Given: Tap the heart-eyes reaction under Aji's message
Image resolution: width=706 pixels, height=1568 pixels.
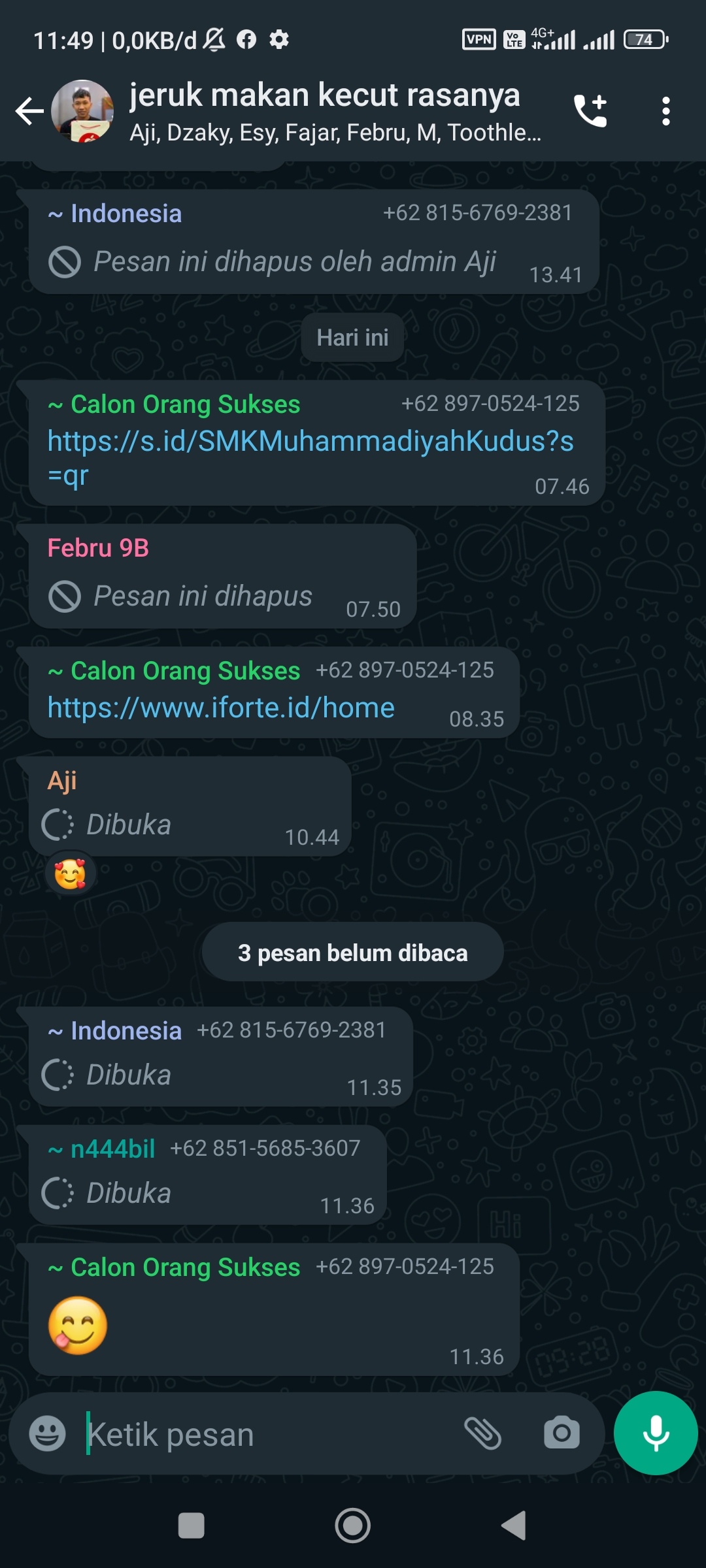Looking at the screenshot, I should [71, 874].
